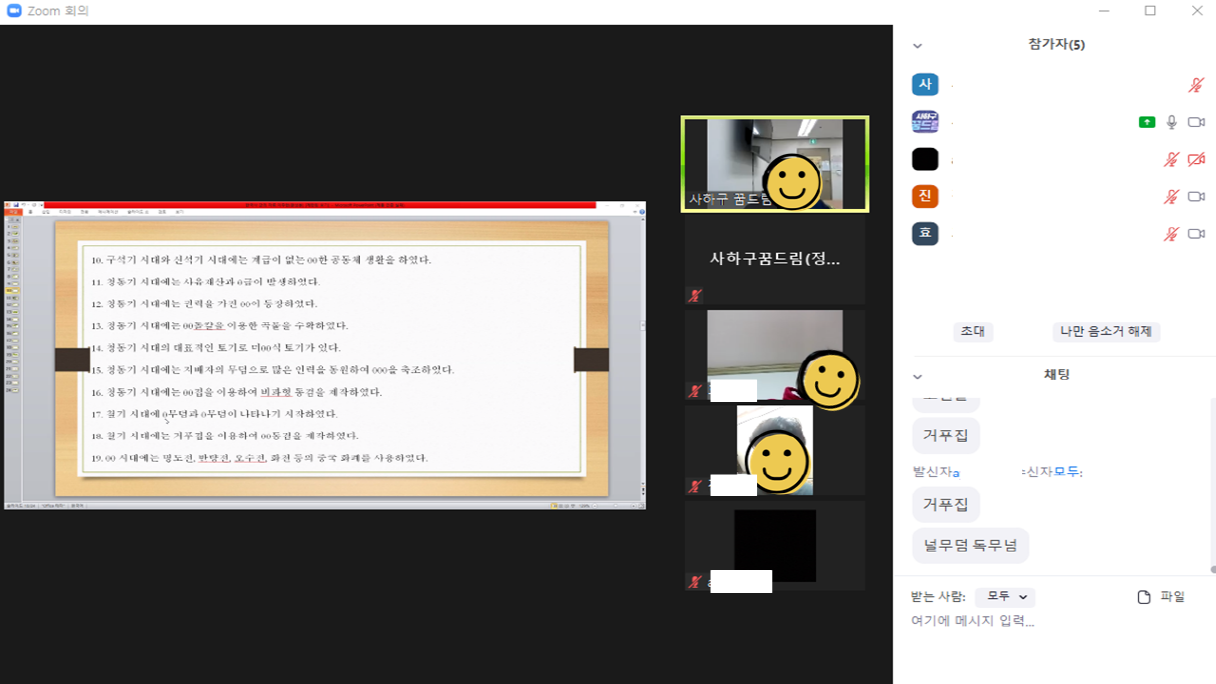The image size is (1216, 684).
Task: Click the muted microphone icon beside participant 사
Action: [x=1196, y=85]
